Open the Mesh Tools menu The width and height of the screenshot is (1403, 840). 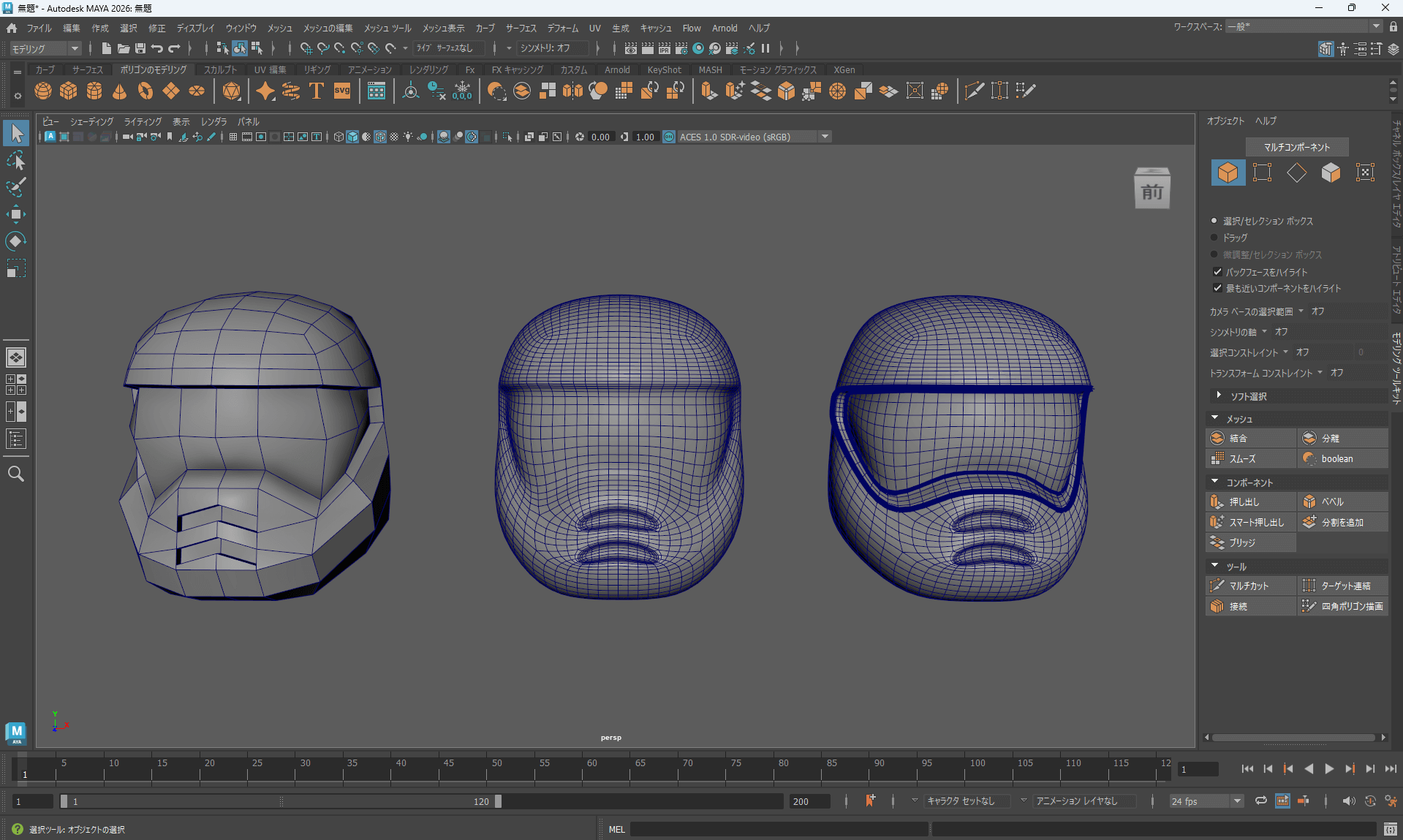click(x=387, y=28)
